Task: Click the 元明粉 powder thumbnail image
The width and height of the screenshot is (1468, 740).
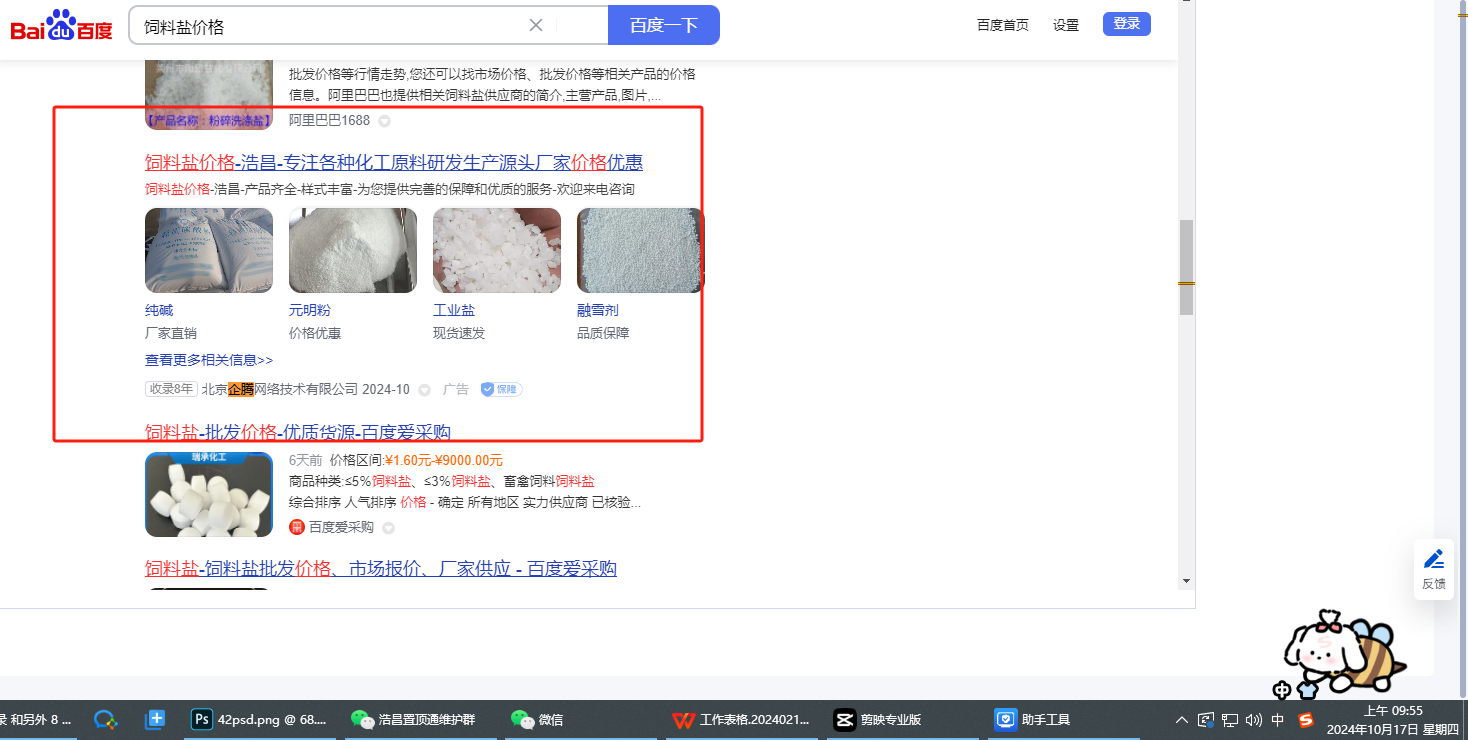Action: (x=353, y=250)
